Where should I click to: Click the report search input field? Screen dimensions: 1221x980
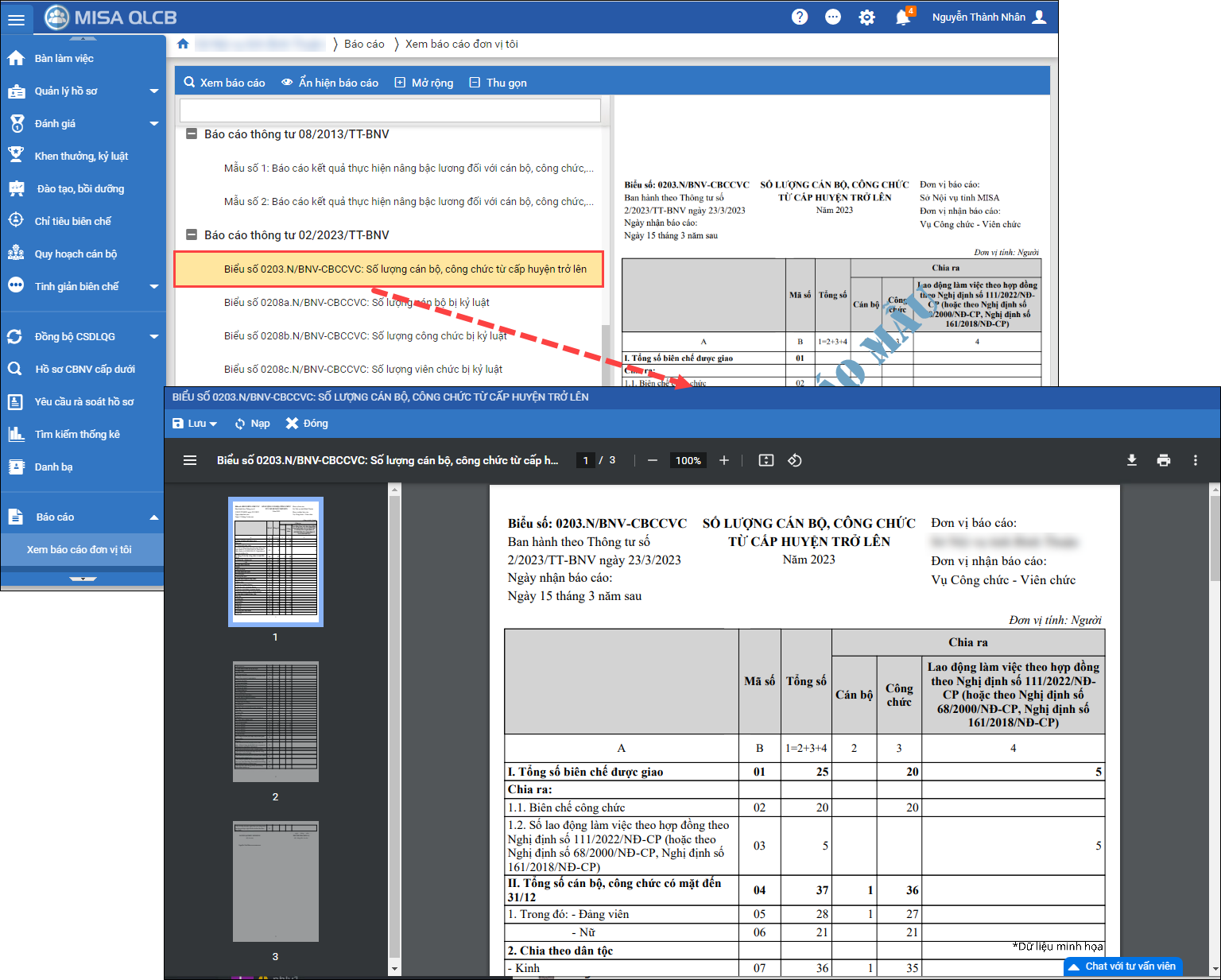pos(390,110)
